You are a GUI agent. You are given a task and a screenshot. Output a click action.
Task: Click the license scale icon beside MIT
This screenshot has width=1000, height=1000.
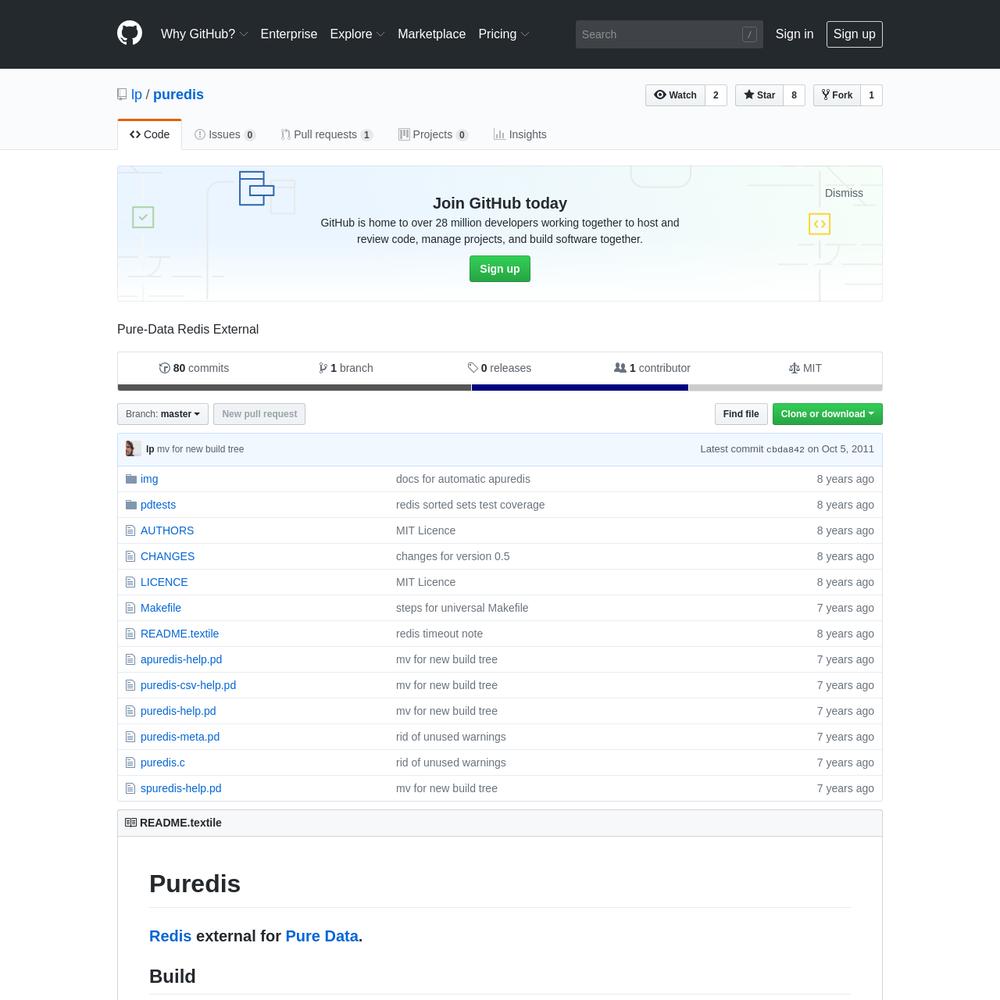pyautogui.click(x=794, y=368)
